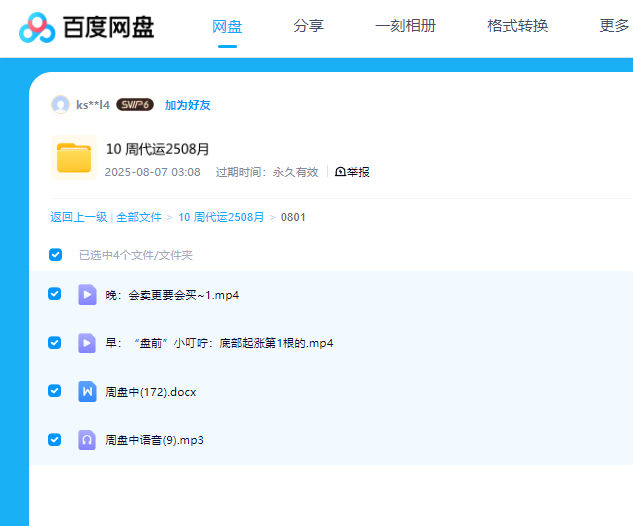Click the Baidu Netdisk logo icon
The width and height of the screenshot is (633, 526).
click(40, 28)
